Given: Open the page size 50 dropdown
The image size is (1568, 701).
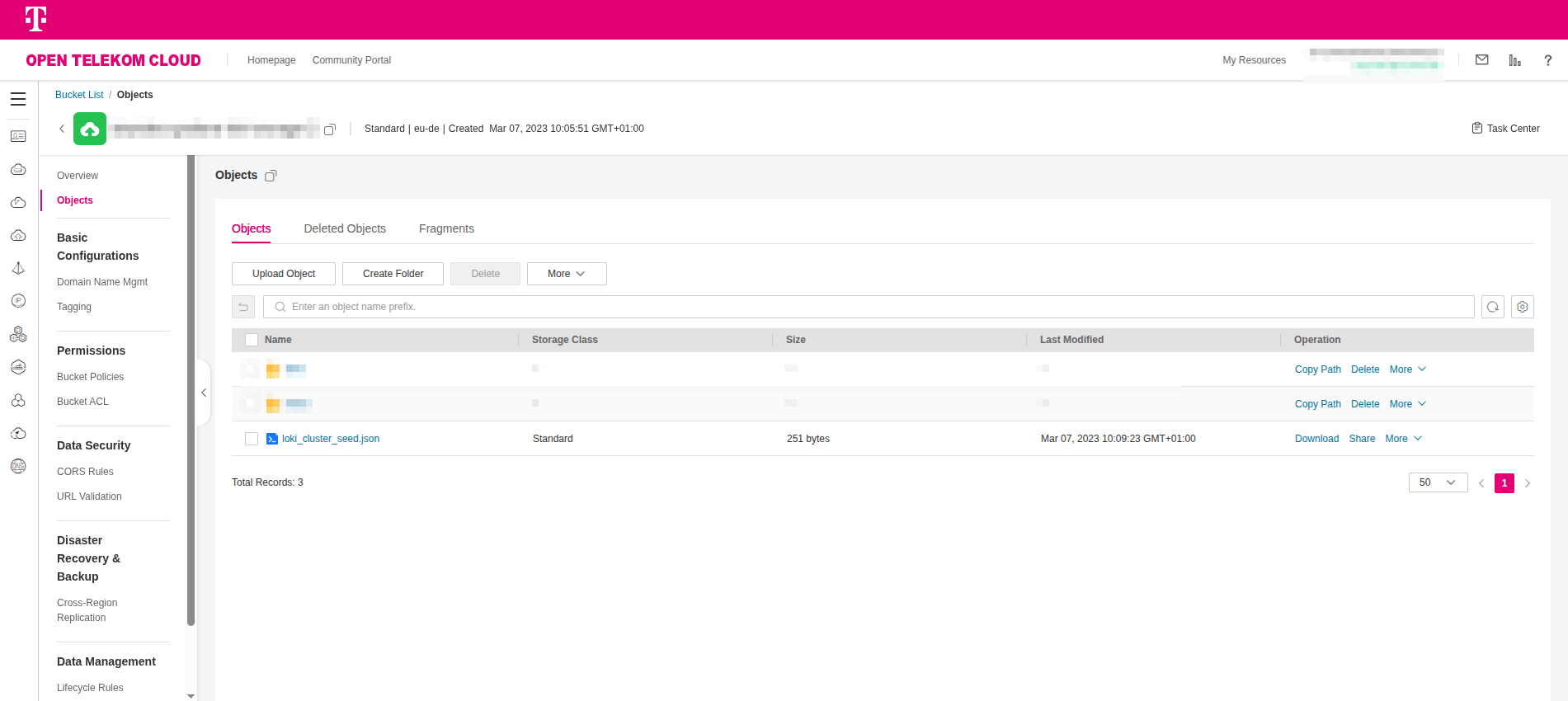Looking at the screenshot, I should 1438,482.
